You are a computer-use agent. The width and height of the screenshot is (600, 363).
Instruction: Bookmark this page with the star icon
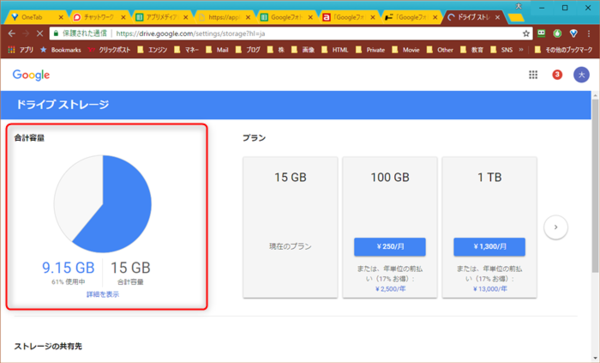tap(526, 34)
